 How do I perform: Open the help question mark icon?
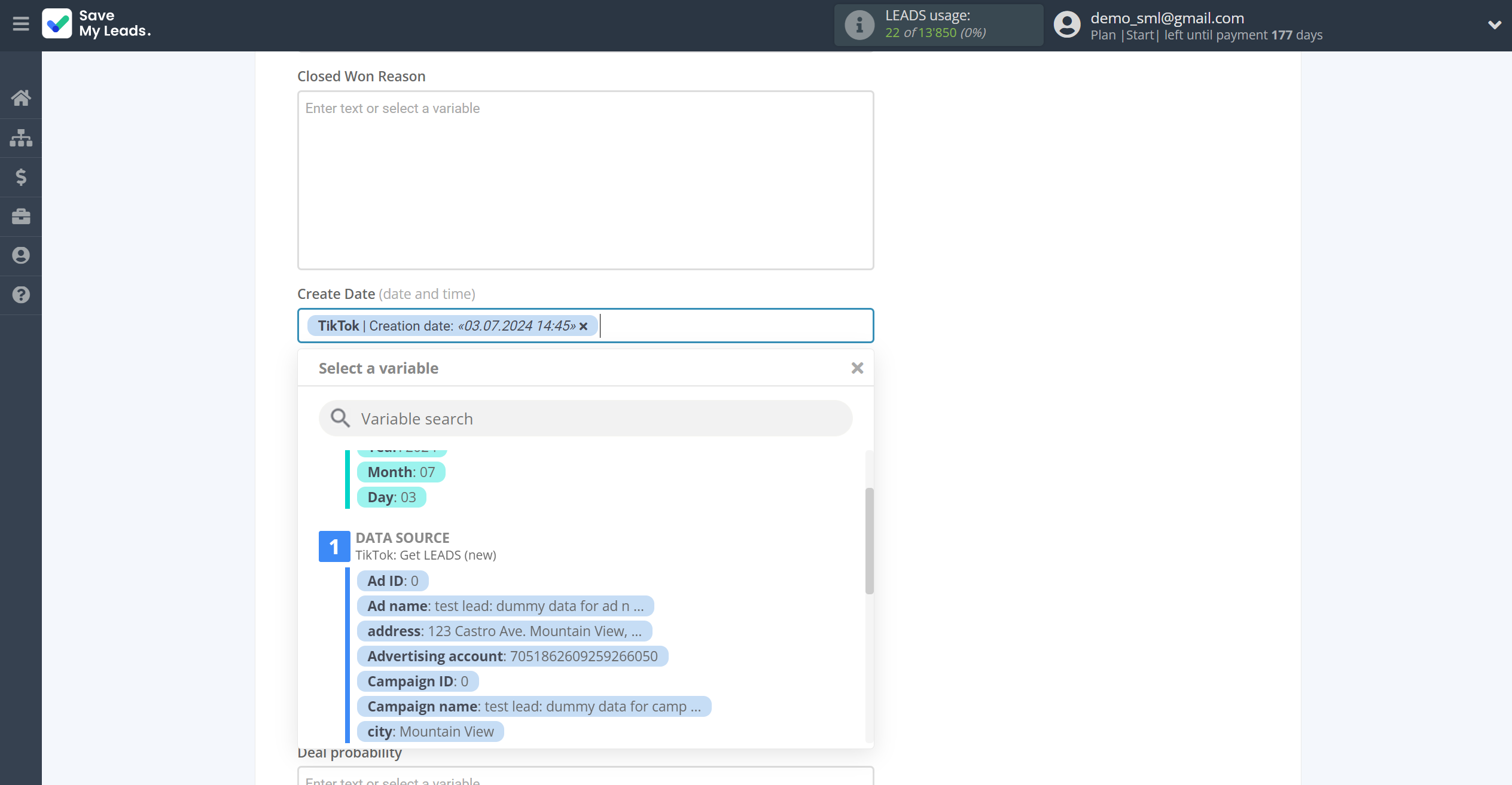pyautogui.click(x=21, y=295)
